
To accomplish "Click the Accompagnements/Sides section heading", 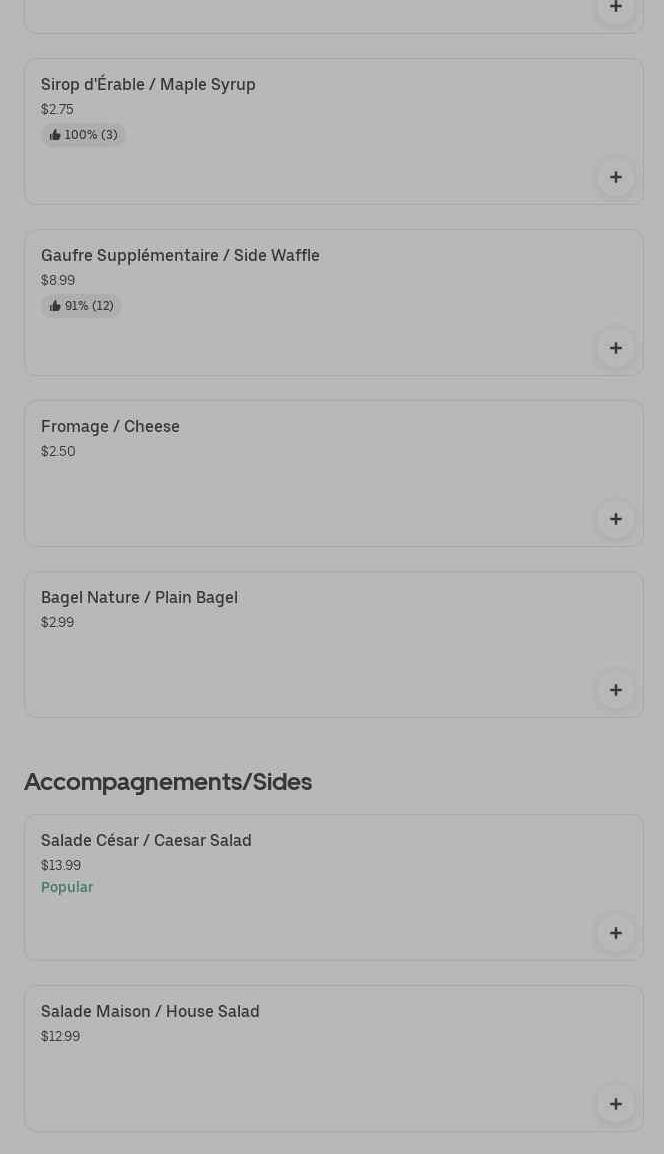I will (x=168, y=782).
